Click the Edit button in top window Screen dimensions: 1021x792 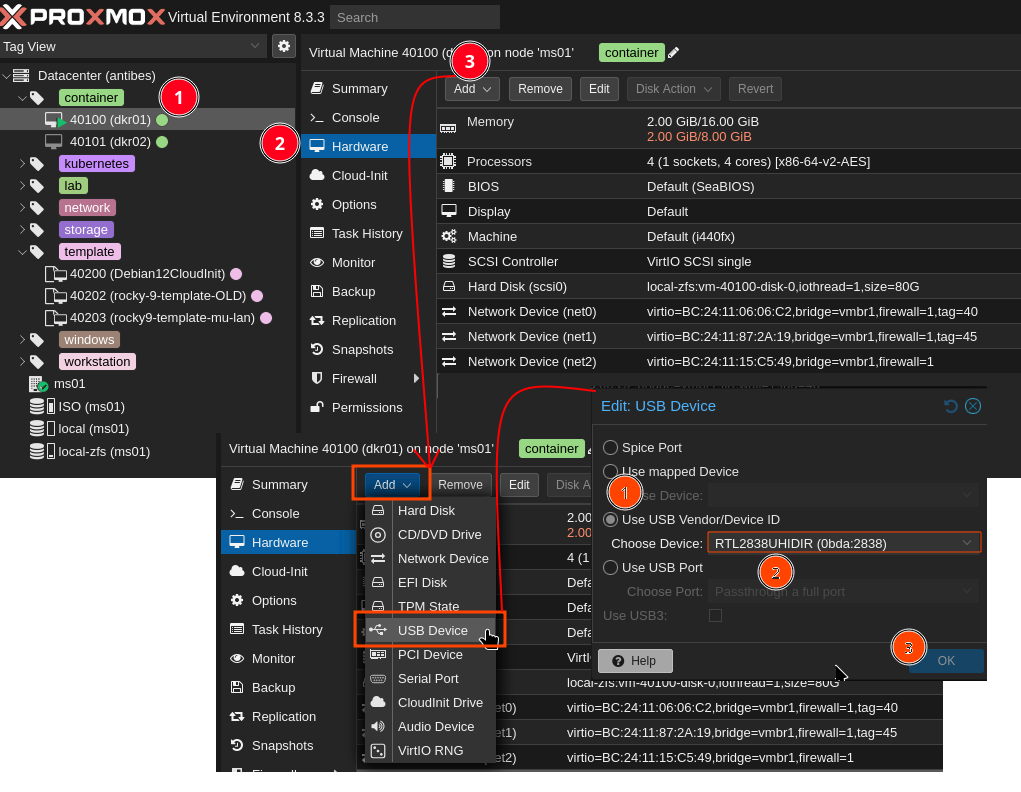598,89
